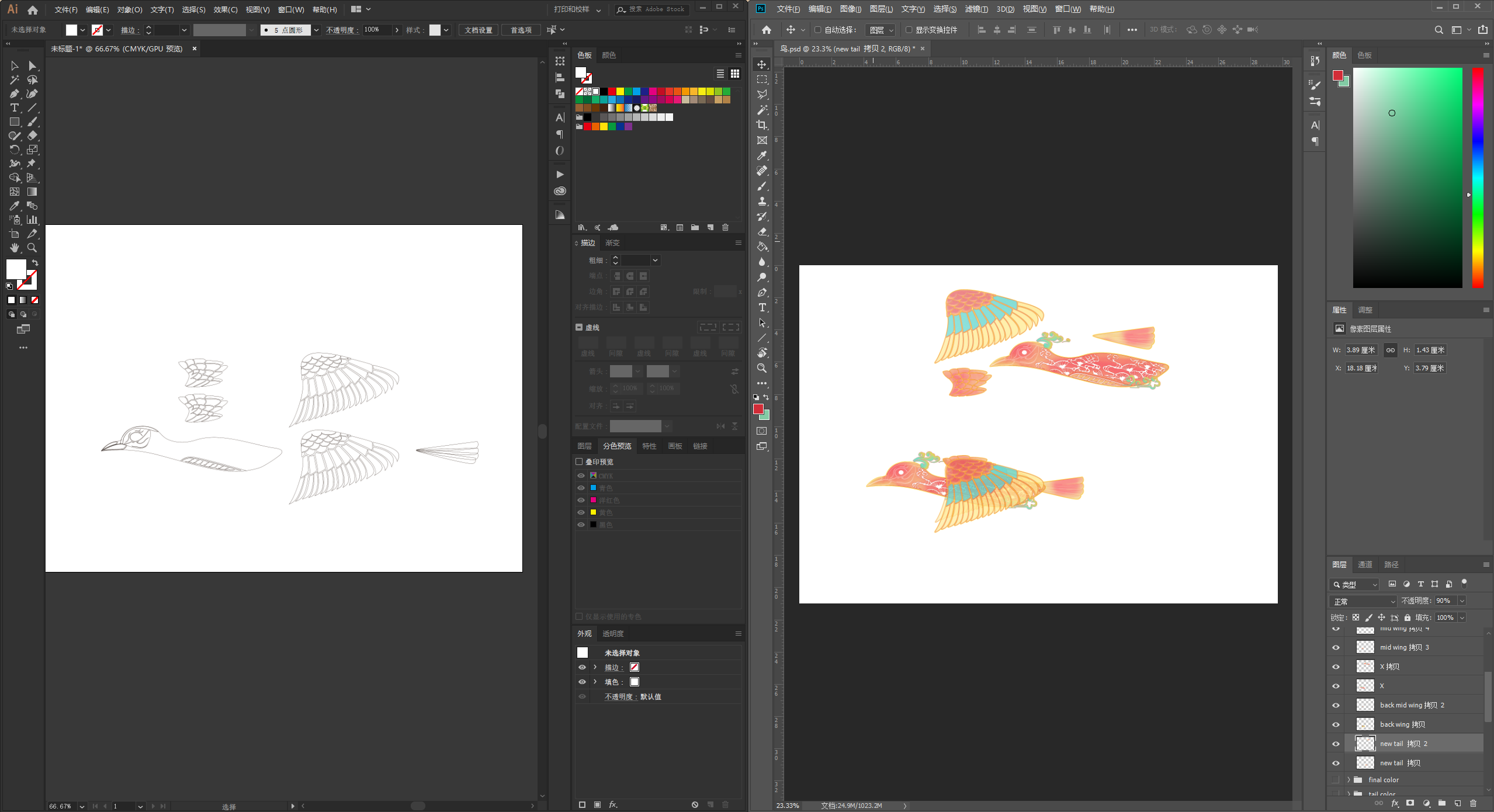Select the Photoshop Crop tool
The width and height of the screenshot is (1494, 812).
762,125
